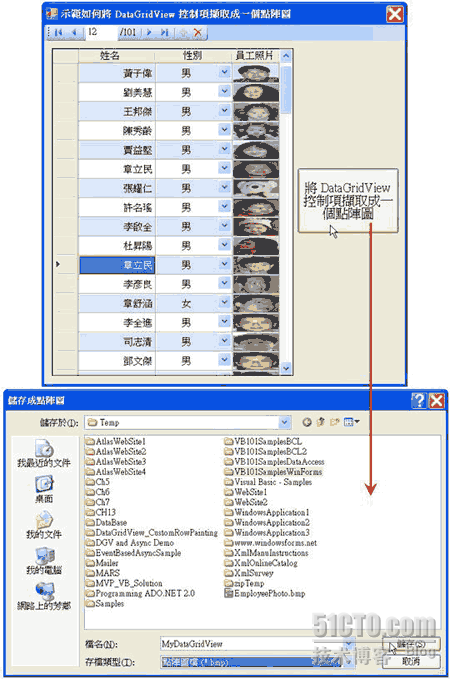
Task: Select name cell 許名瑤
Action: (117, 207)
